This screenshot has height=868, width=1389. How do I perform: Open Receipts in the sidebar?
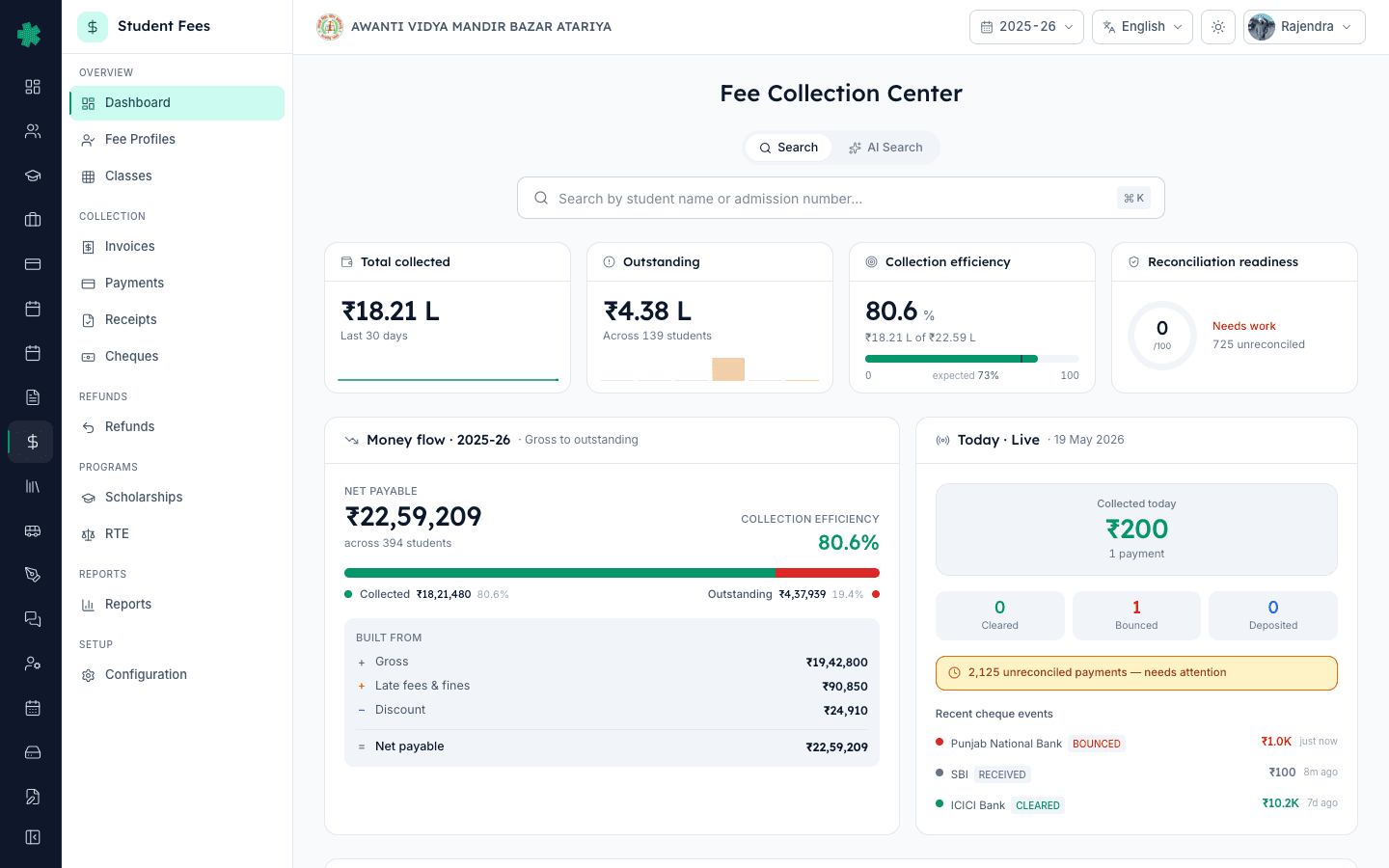point(177,320)
